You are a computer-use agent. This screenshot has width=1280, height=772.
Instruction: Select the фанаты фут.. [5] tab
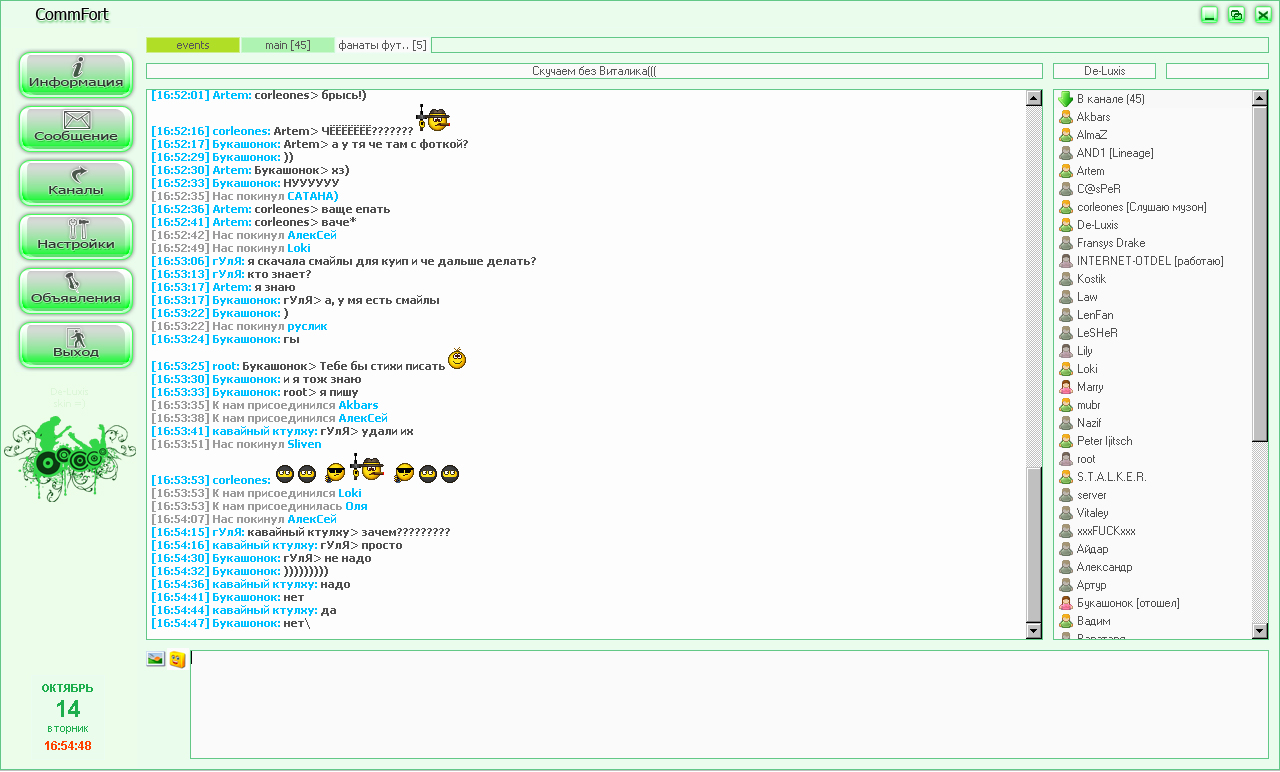[382, 45]
